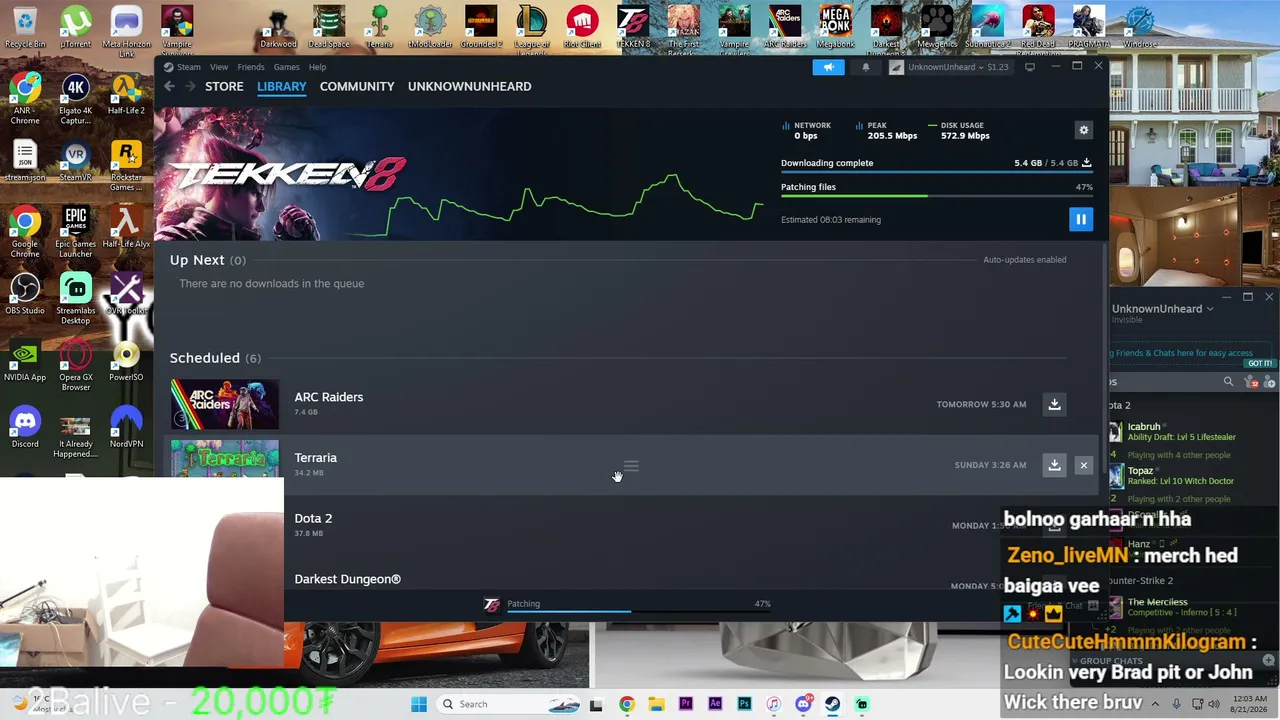The height and width of the screenshot is (720, 1280).
Task: Select the OBS Studio desktop icon
Action: [x=25, y=294]
